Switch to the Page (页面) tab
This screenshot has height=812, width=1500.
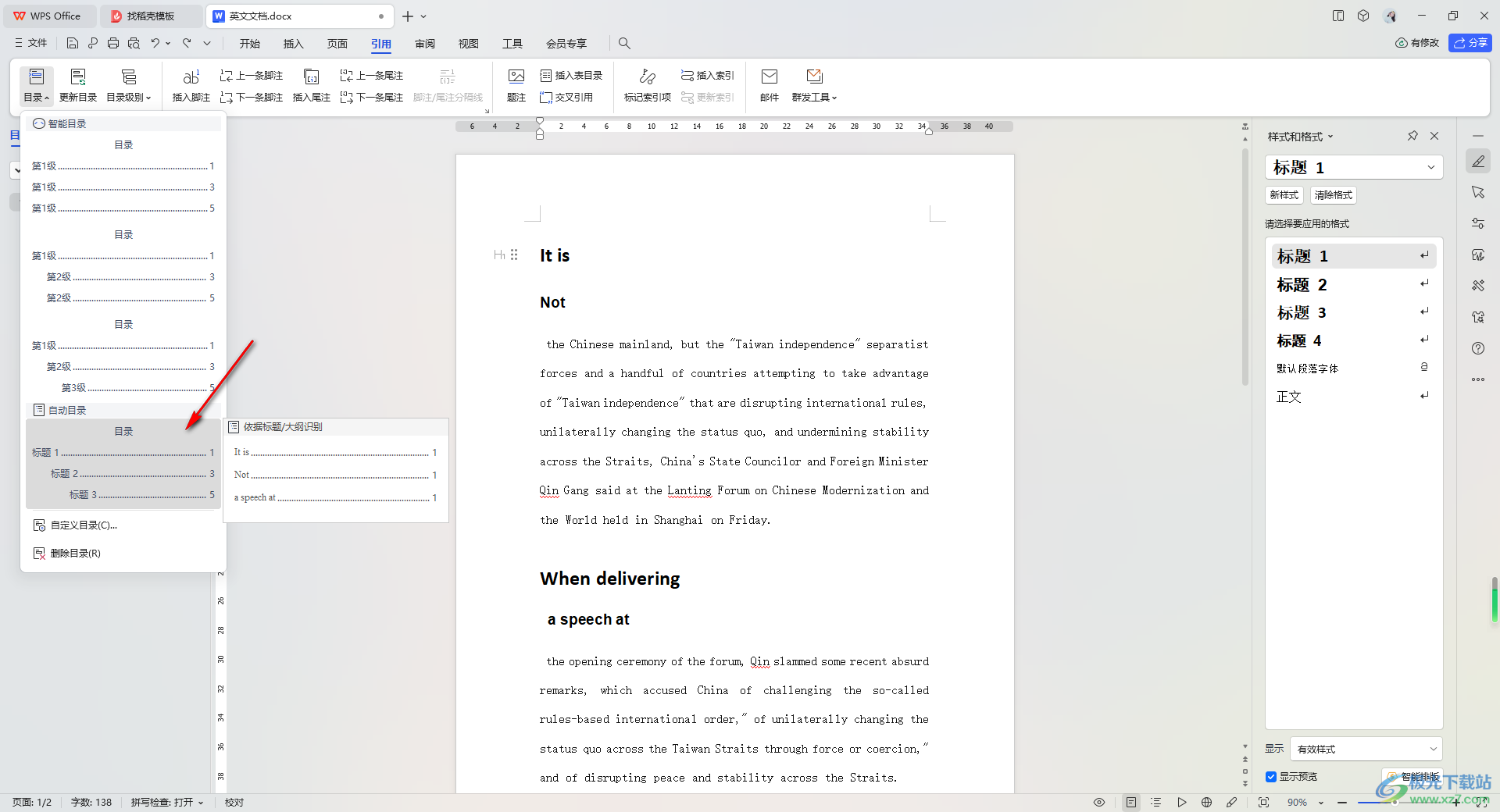[x=337, y=44]
